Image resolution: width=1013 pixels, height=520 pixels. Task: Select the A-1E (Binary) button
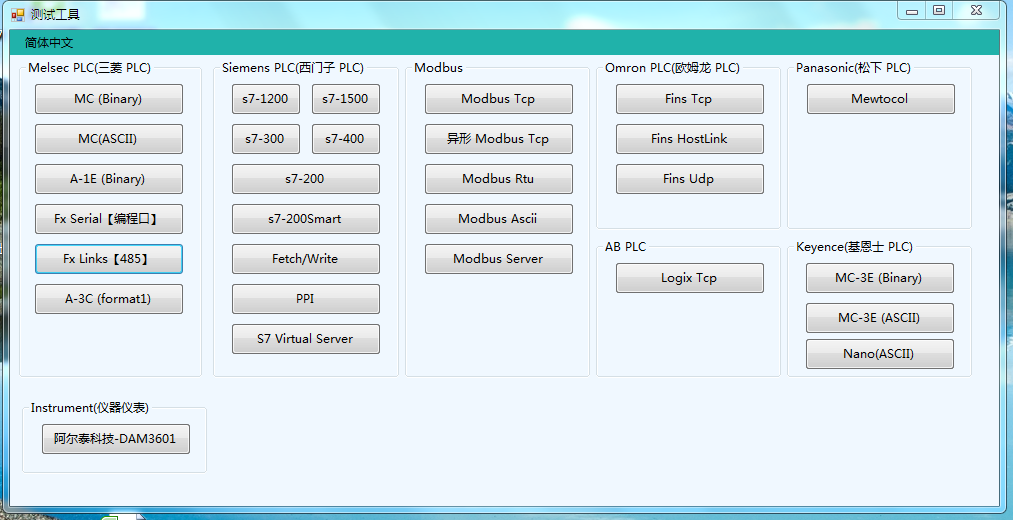coord(108,179)
